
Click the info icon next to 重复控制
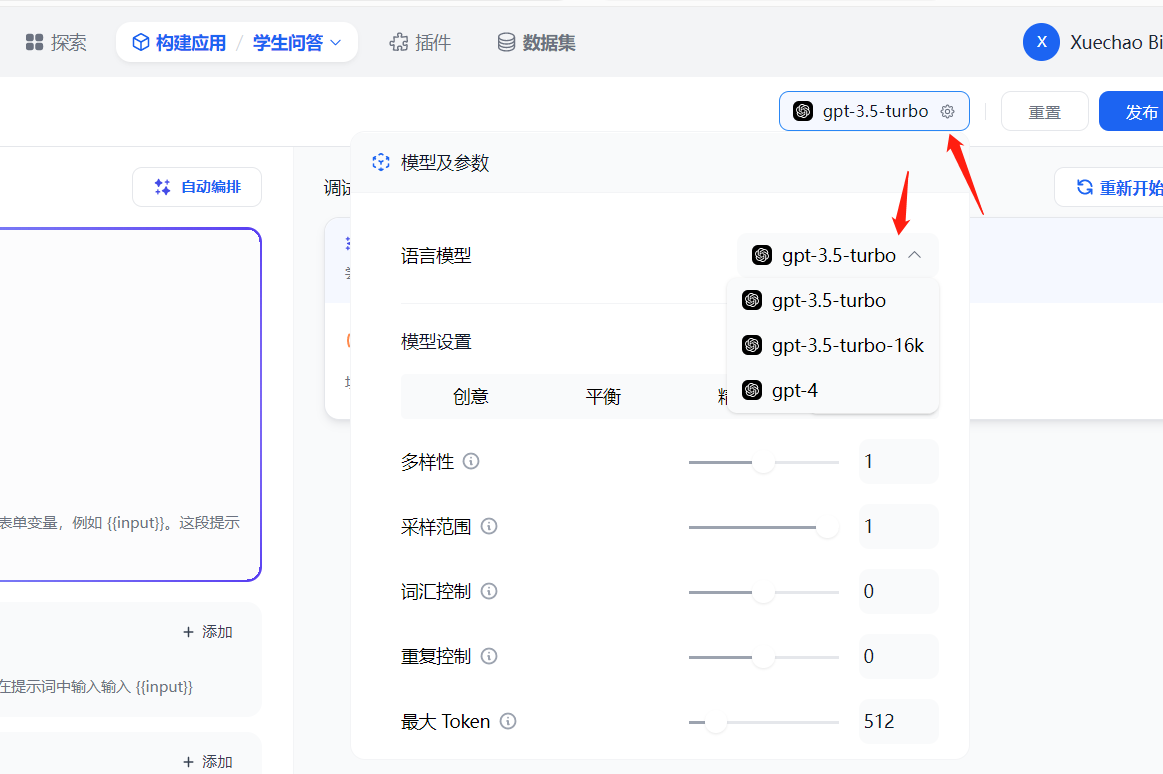(x=489, y=656)
